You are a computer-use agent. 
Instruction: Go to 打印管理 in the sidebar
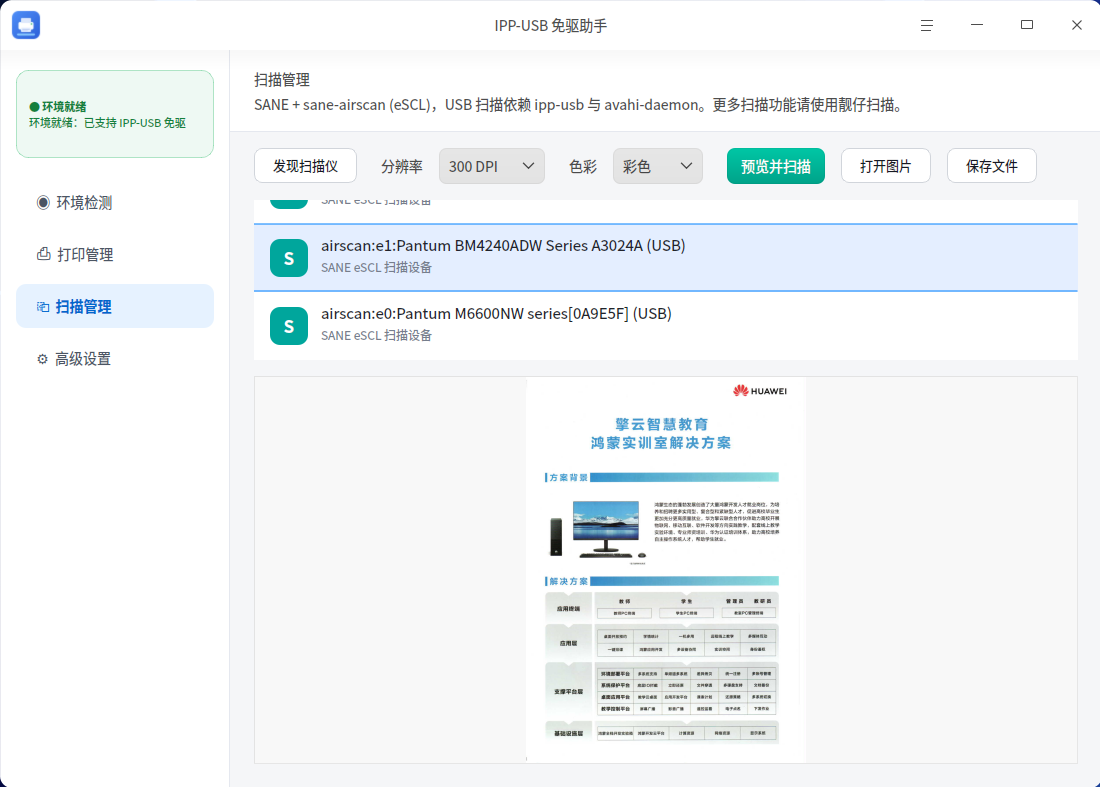(115, 255)
